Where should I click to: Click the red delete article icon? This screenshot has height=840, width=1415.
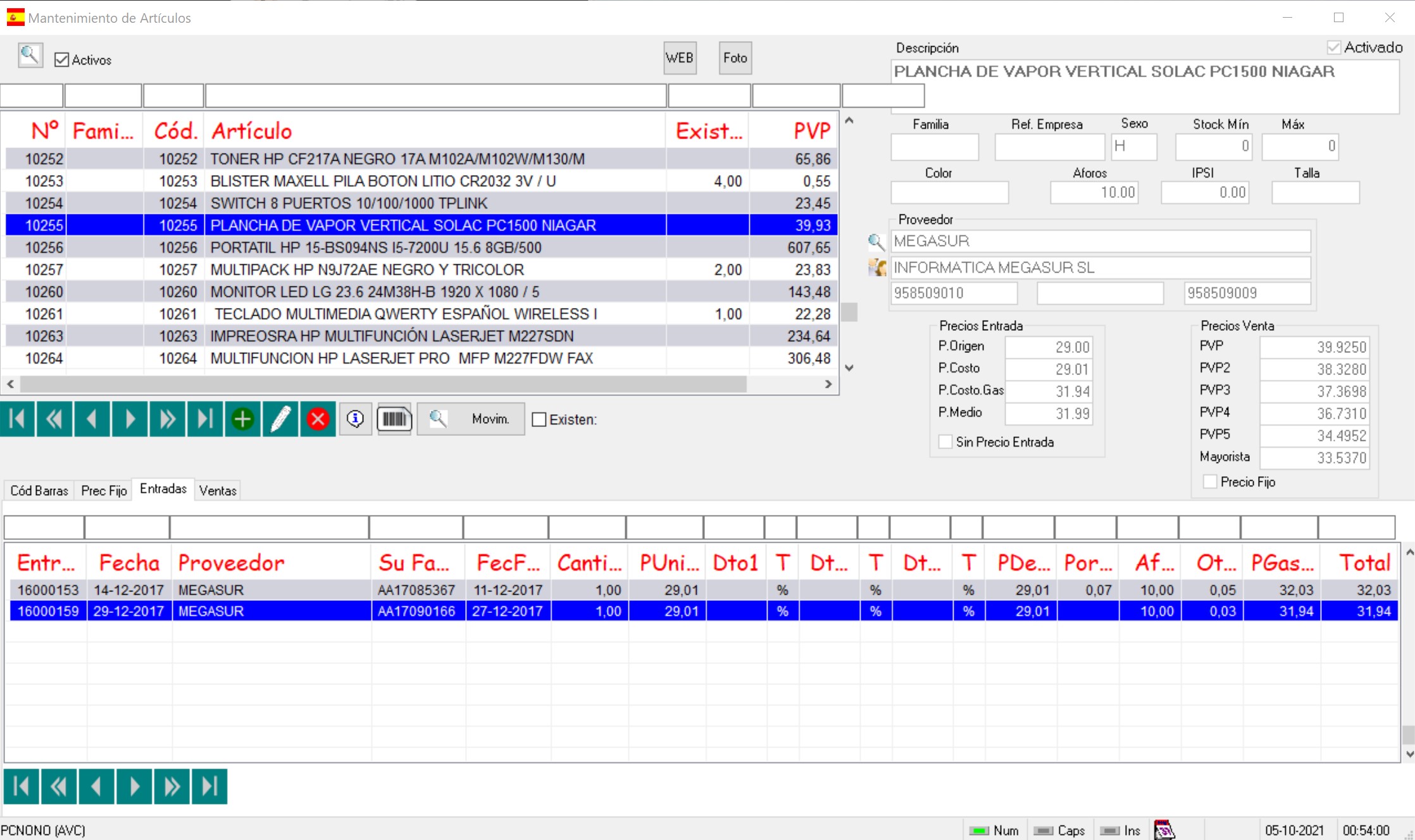pos(318,419)
